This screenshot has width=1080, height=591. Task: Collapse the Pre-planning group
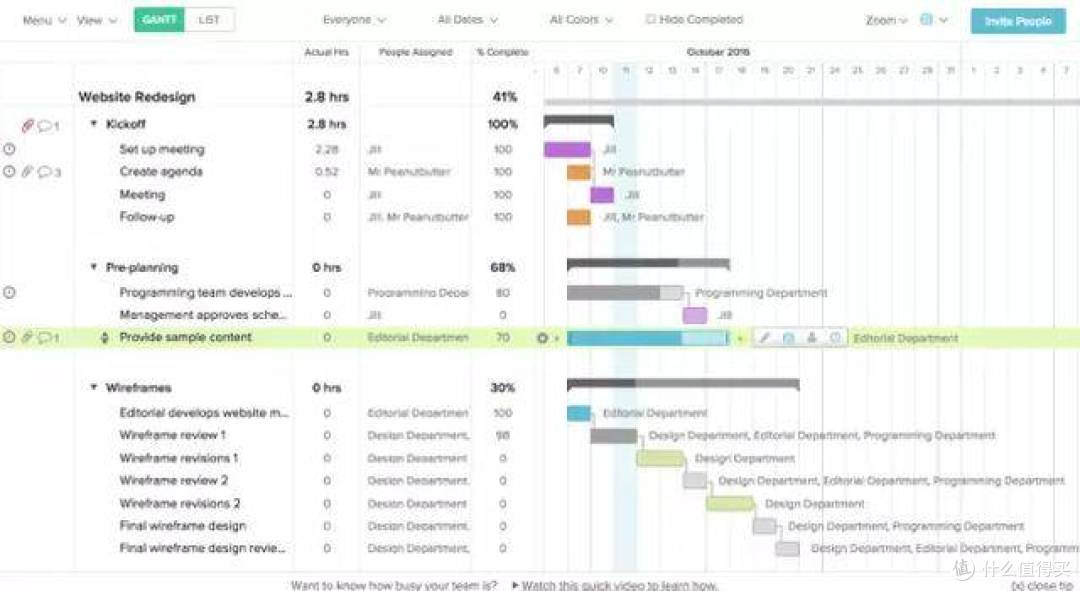[94, 267]
